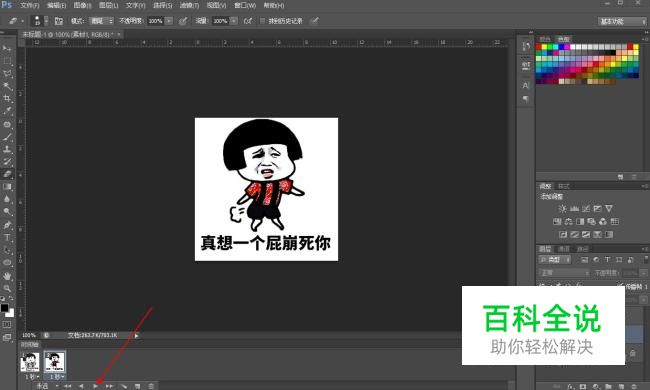Viewport: 650px width, 390px height.
Task: Toggle the brush panel icon in options bar
Action: pyautogui.click(x=59, y=21)
